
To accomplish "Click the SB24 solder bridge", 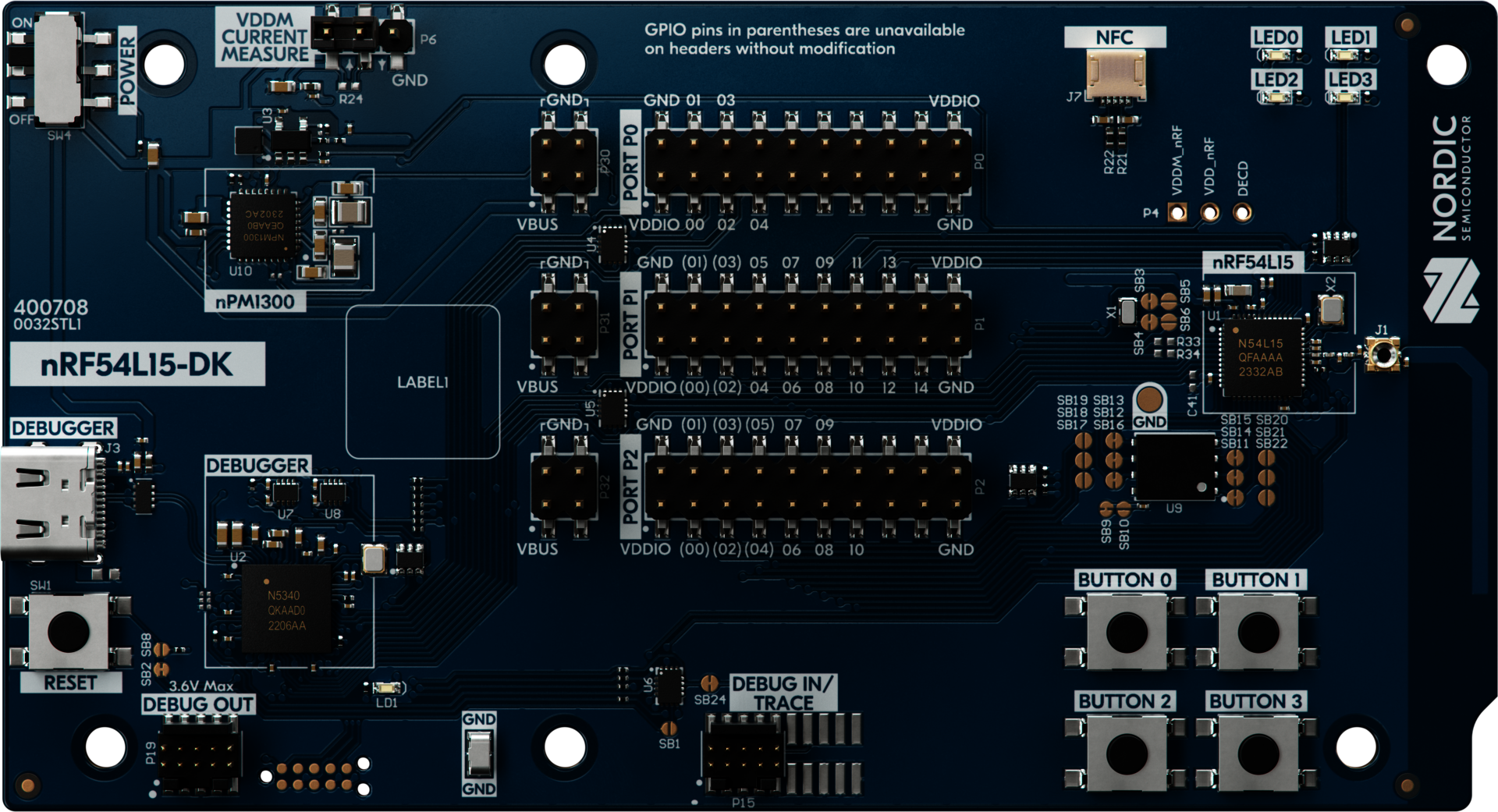I will (x=709, y=683).
